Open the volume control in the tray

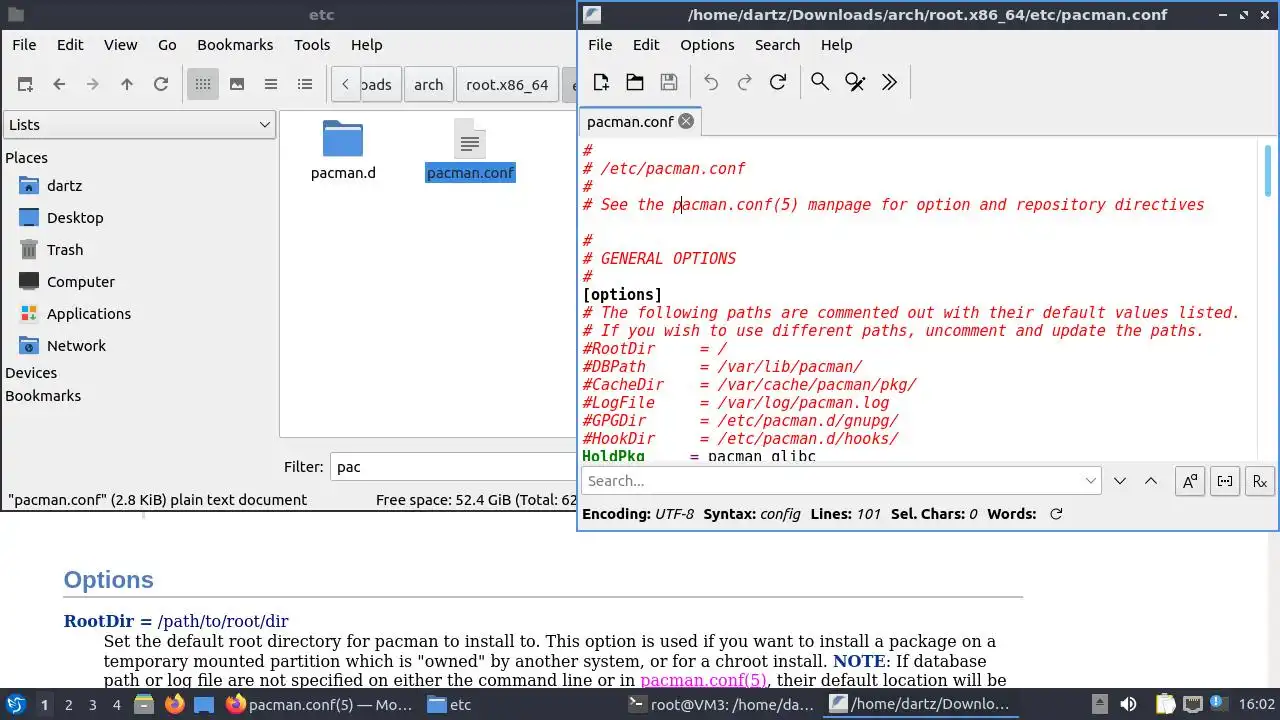coord(1128,704)
